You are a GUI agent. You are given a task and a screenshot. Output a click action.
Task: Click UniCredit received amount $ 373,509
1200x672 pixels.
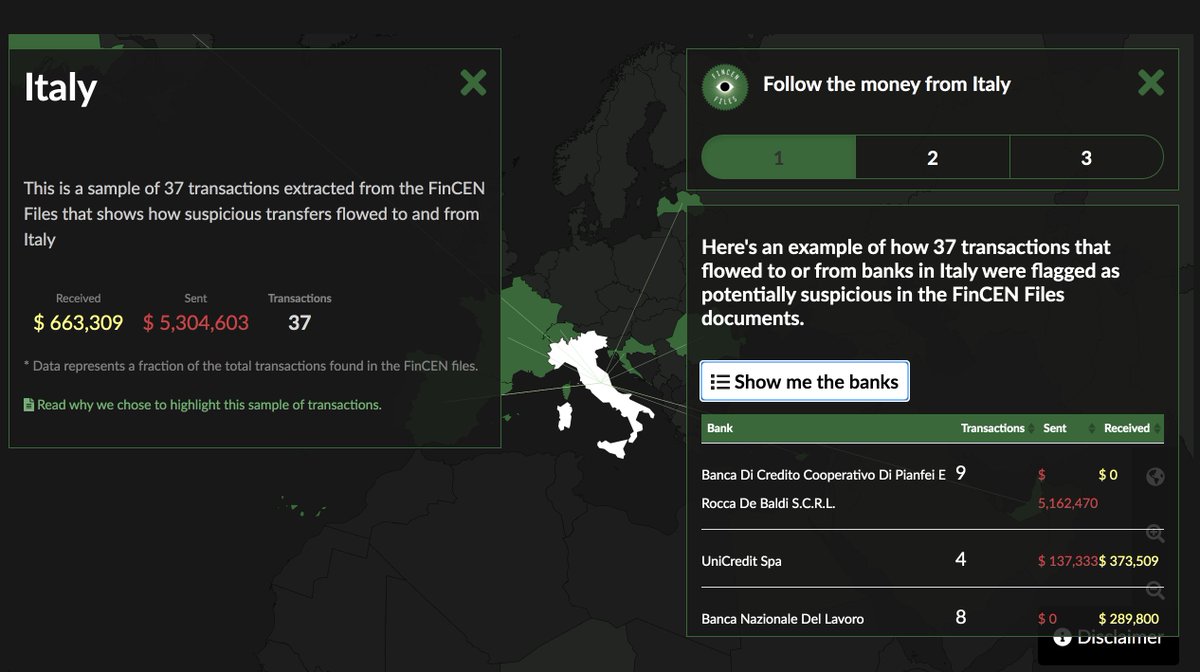[1129, 561]
